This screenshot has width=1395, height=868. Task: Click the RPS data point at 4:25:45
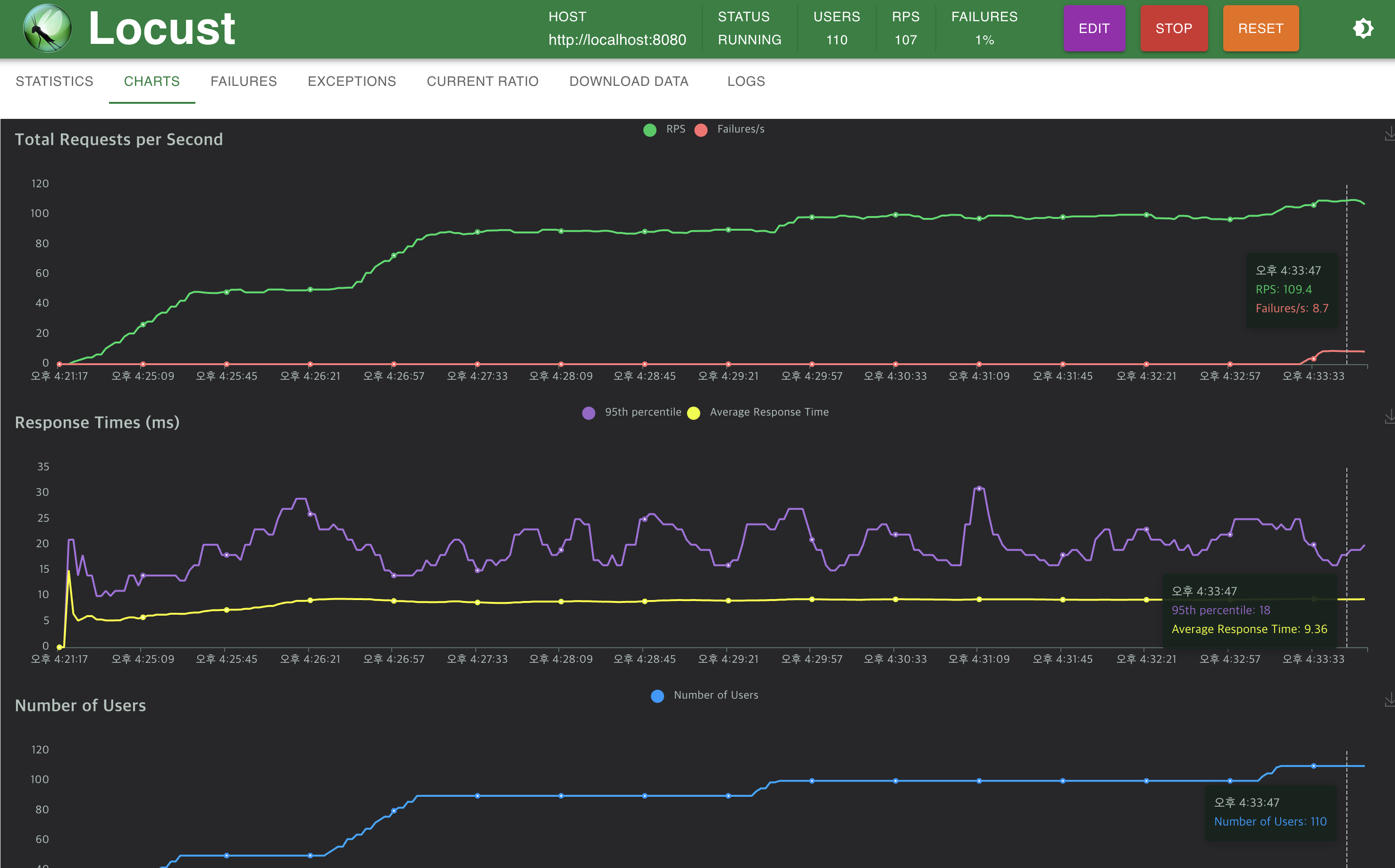tap(226, 292)
